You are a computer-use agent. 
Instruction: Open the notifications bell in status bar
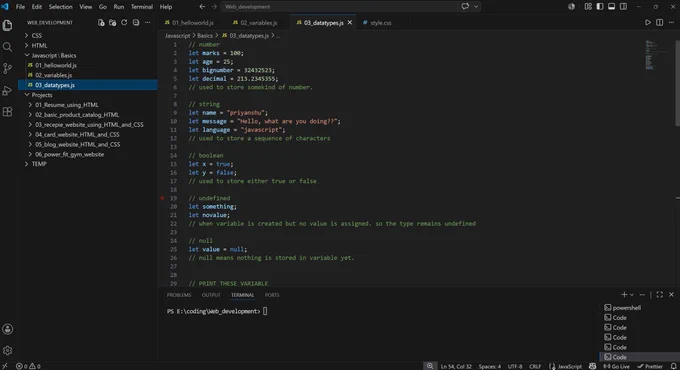(673, 366)
